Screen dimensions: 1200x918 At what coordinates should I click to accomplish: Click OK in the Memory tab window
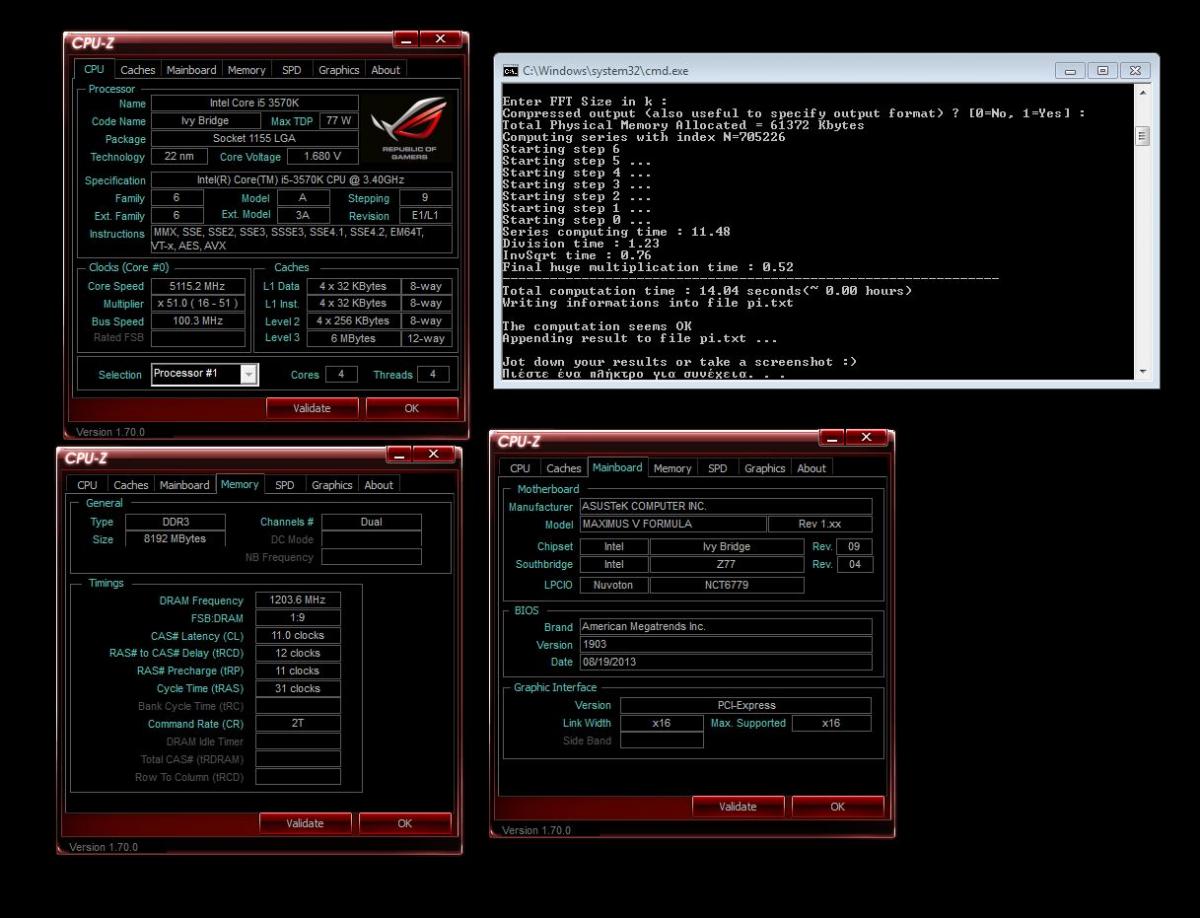(x=405, y=823)
